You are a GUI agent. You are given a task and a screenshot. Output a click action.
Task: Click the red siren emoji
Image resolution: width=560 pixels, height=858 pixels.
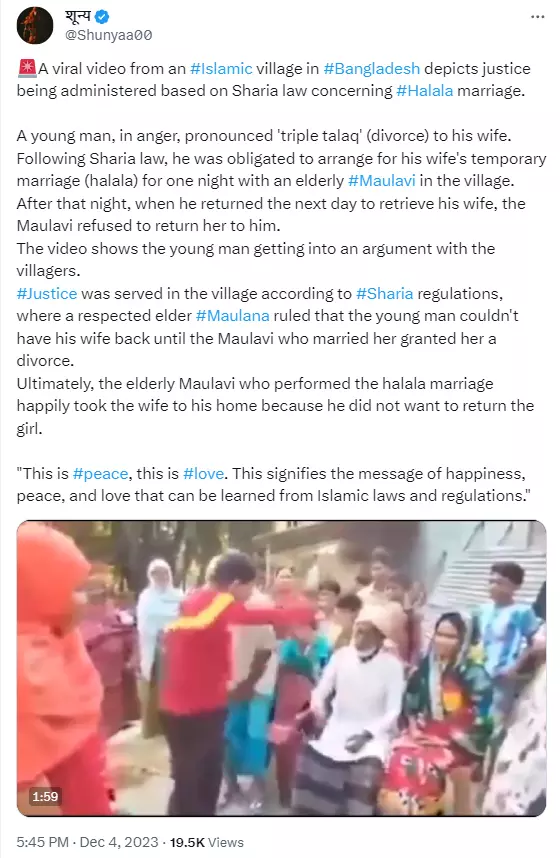27,68
